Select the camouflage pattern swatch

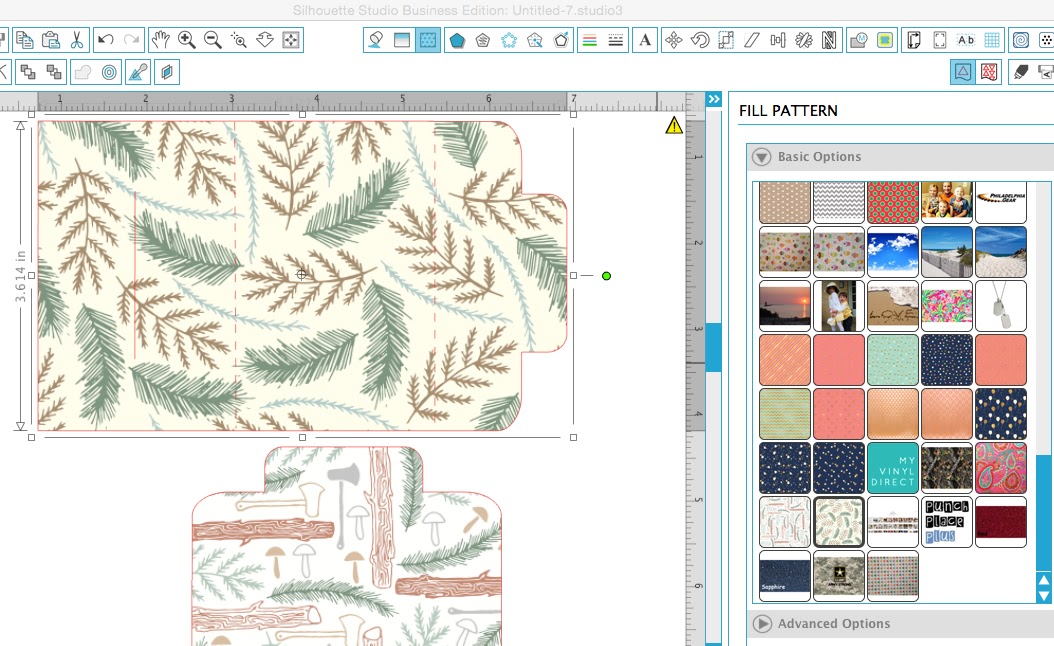(x=946, y=468)
